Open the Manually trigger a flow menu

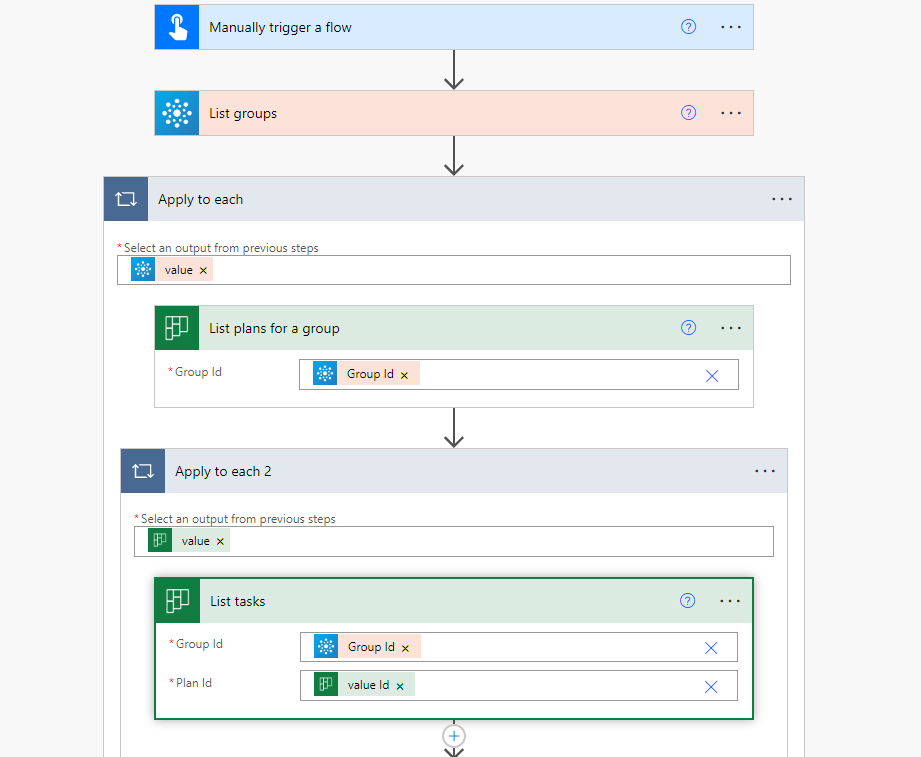730,27
